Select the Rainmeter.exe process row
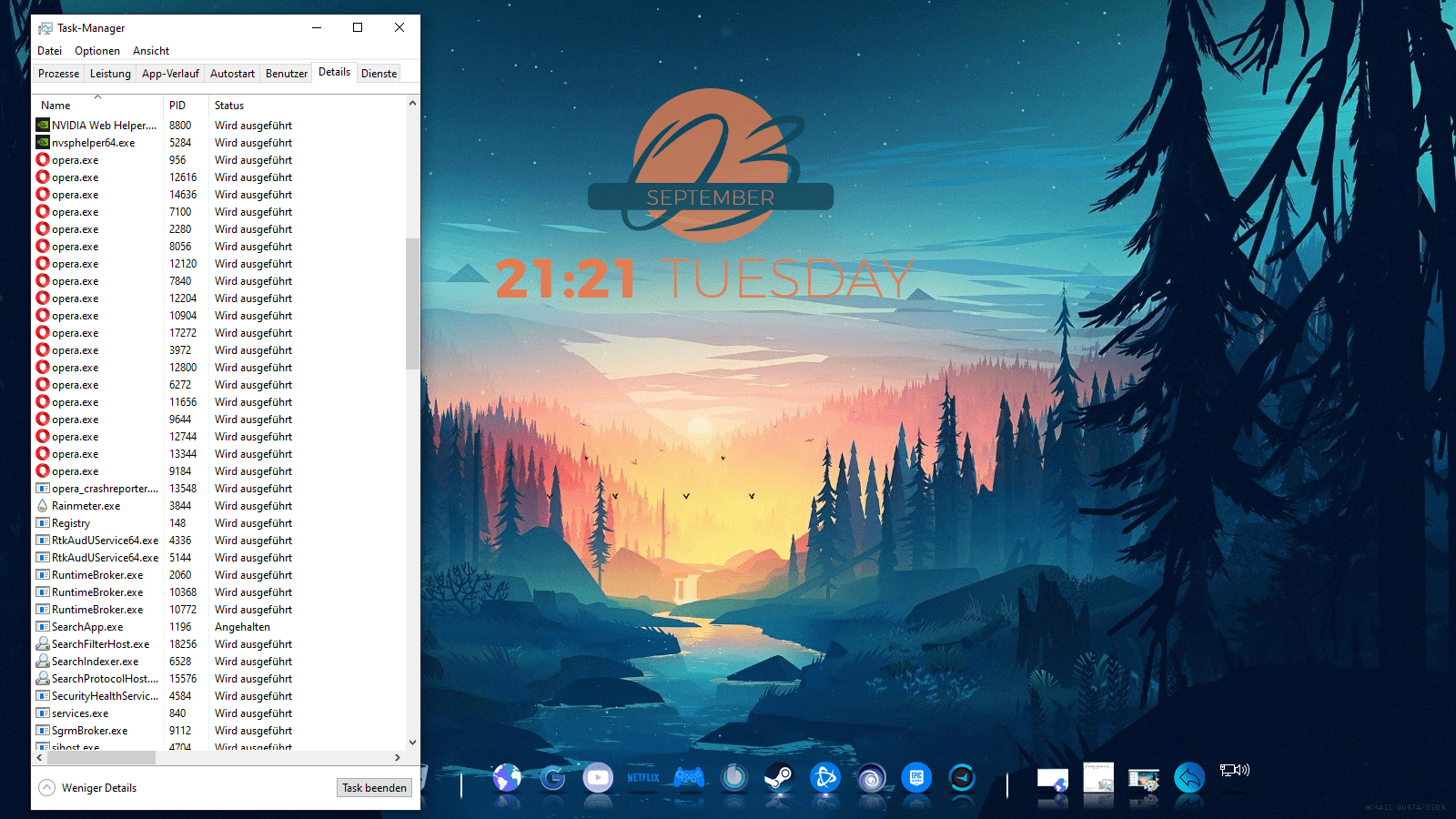The width and height of the screenshot is (1456, 819). coord(86,506)
